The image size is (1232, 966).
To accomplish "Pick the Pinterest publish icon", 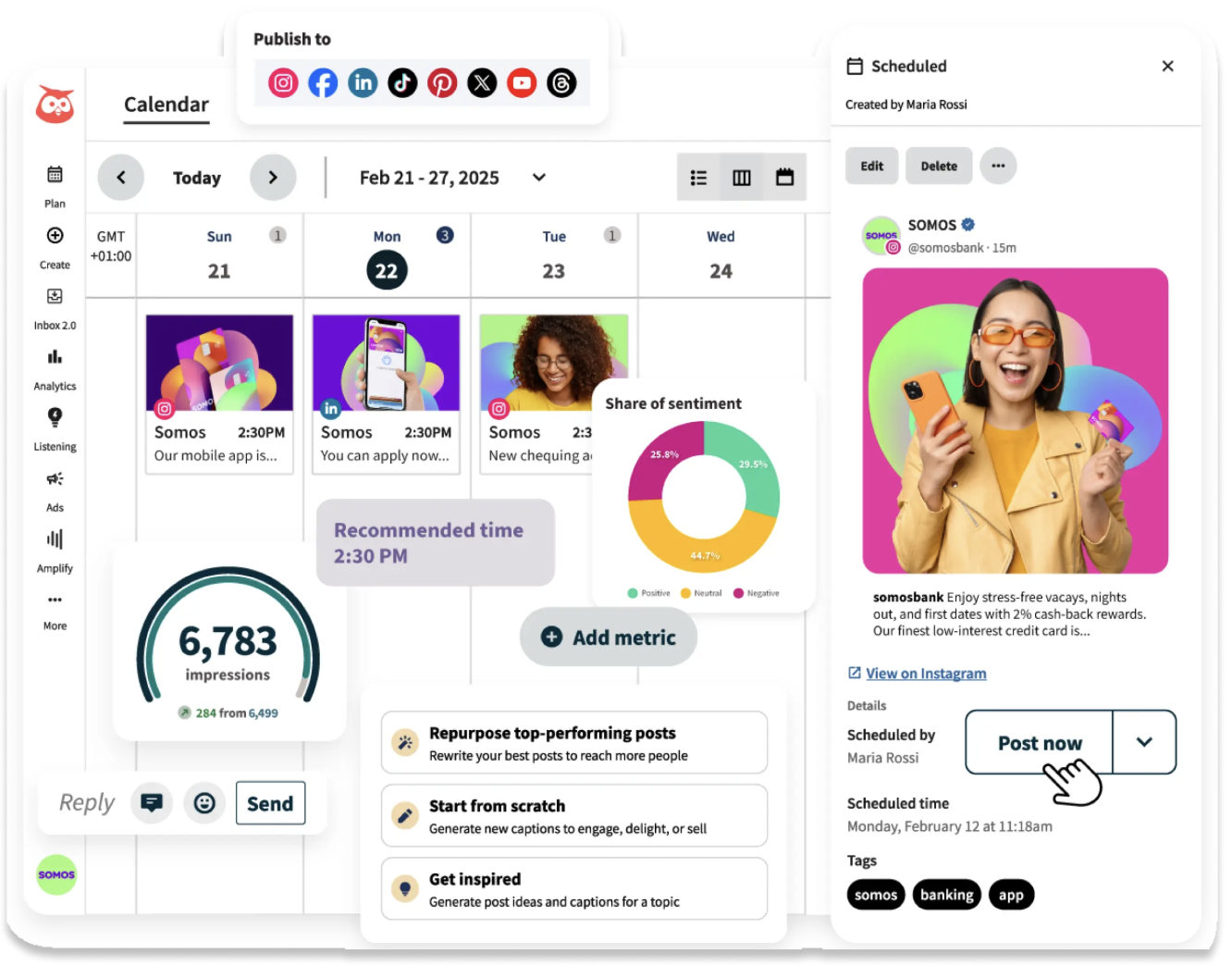I will tap(442, 83).
